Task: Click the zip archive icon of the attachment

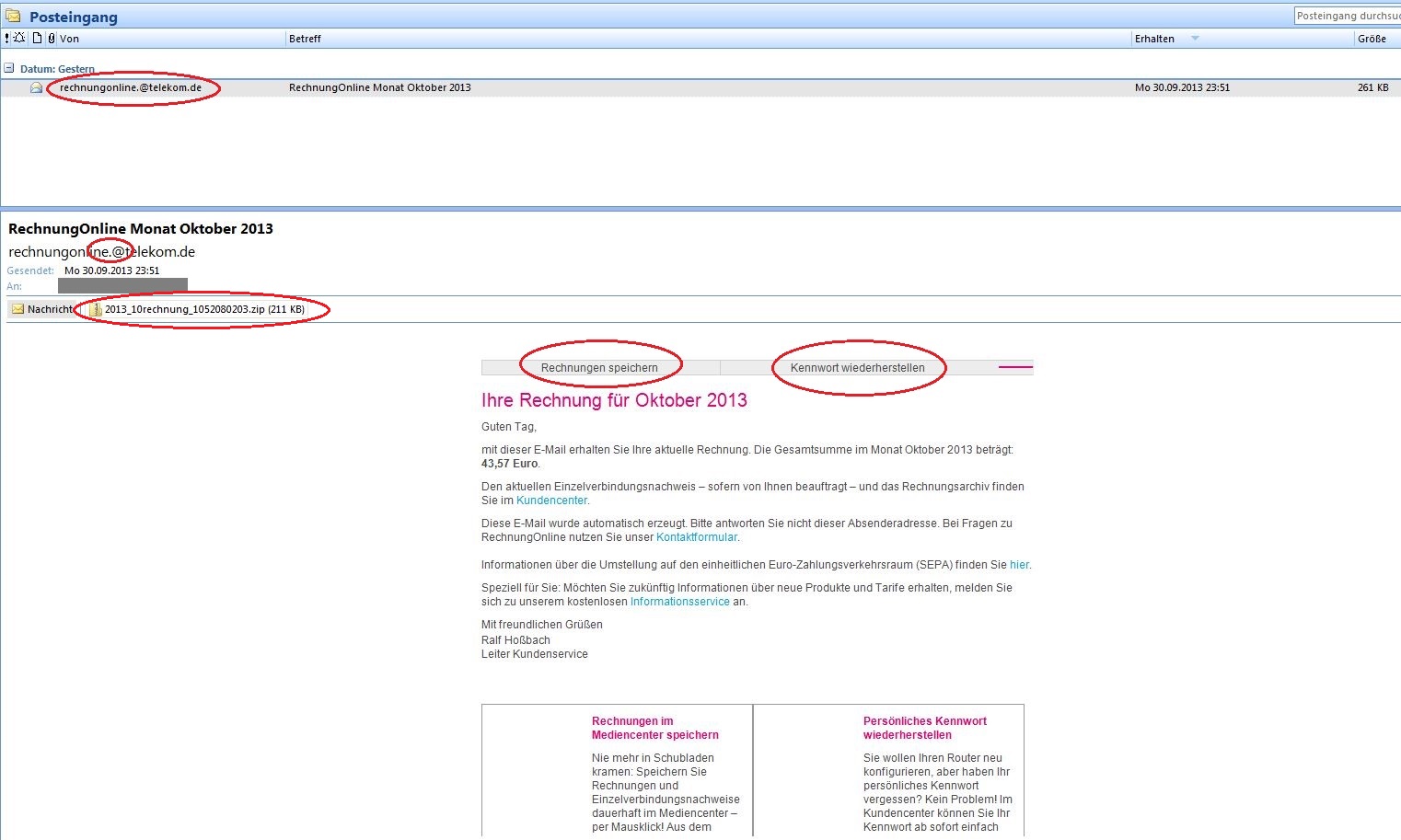Action: (95, 309)
